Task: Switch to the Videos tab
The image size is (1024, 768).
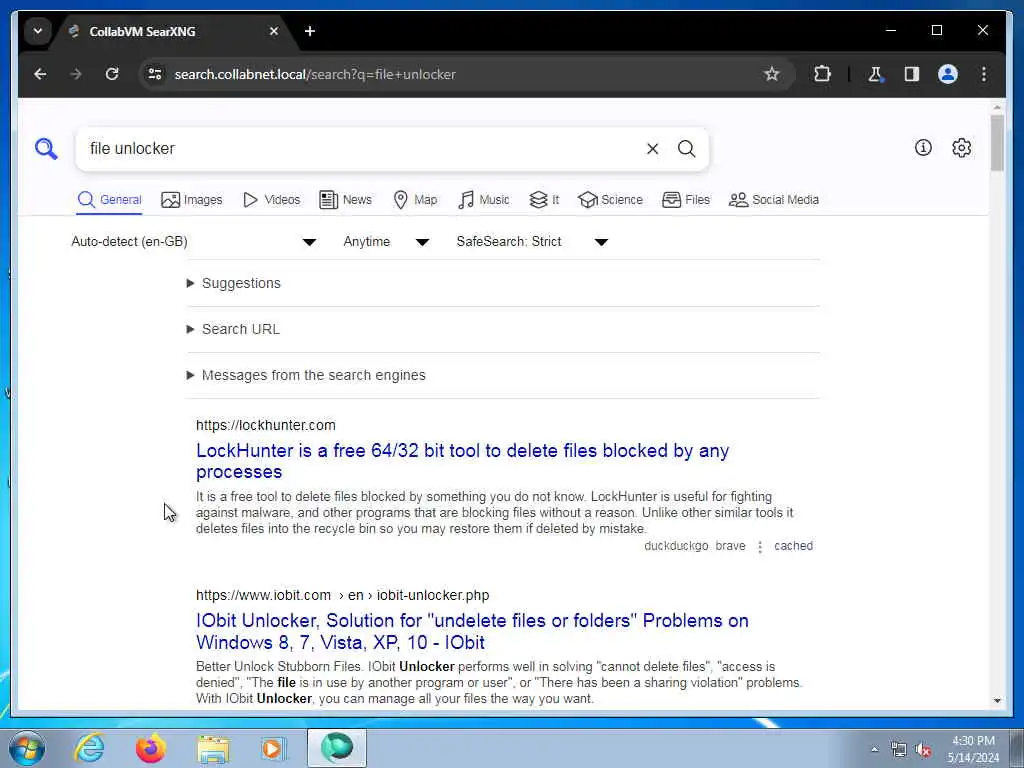Action: click(x=272, y=200)
